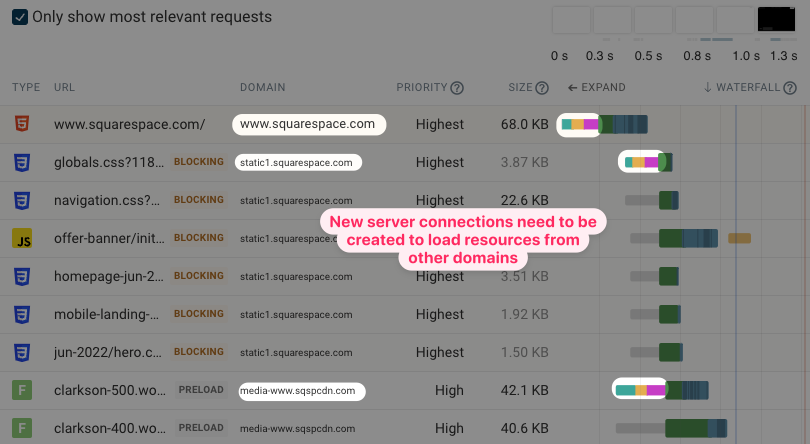Click the 22.6 KB size cell
Screen dimensions: 810x444
524,201
